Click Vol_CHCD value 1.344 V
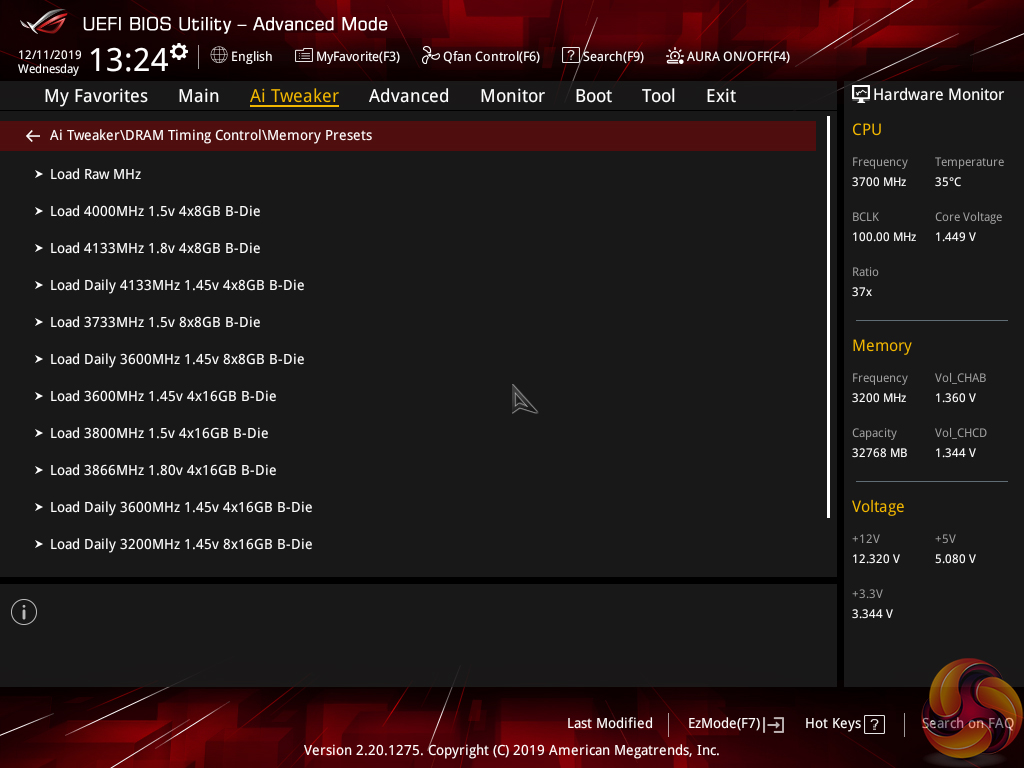This screenshot has width=1024, height=768. coord(955,453)
